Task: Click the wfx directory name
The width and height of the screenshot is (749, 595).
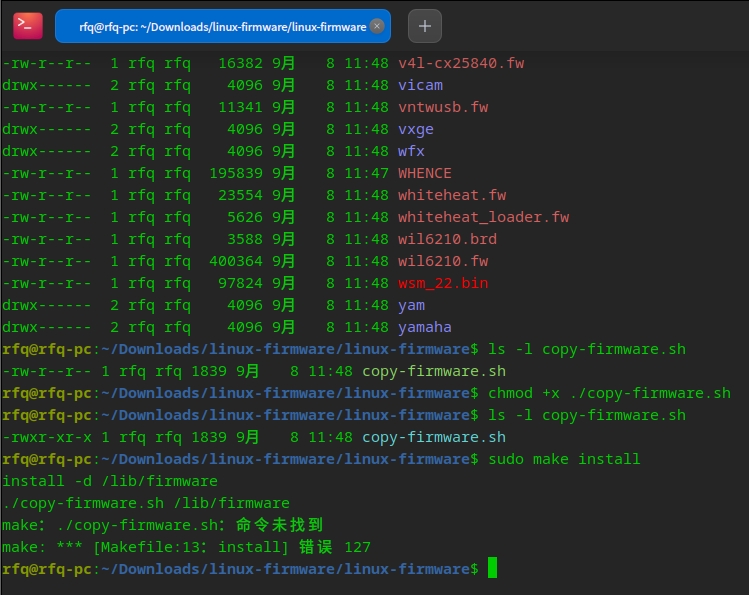Action: (411, 151)
